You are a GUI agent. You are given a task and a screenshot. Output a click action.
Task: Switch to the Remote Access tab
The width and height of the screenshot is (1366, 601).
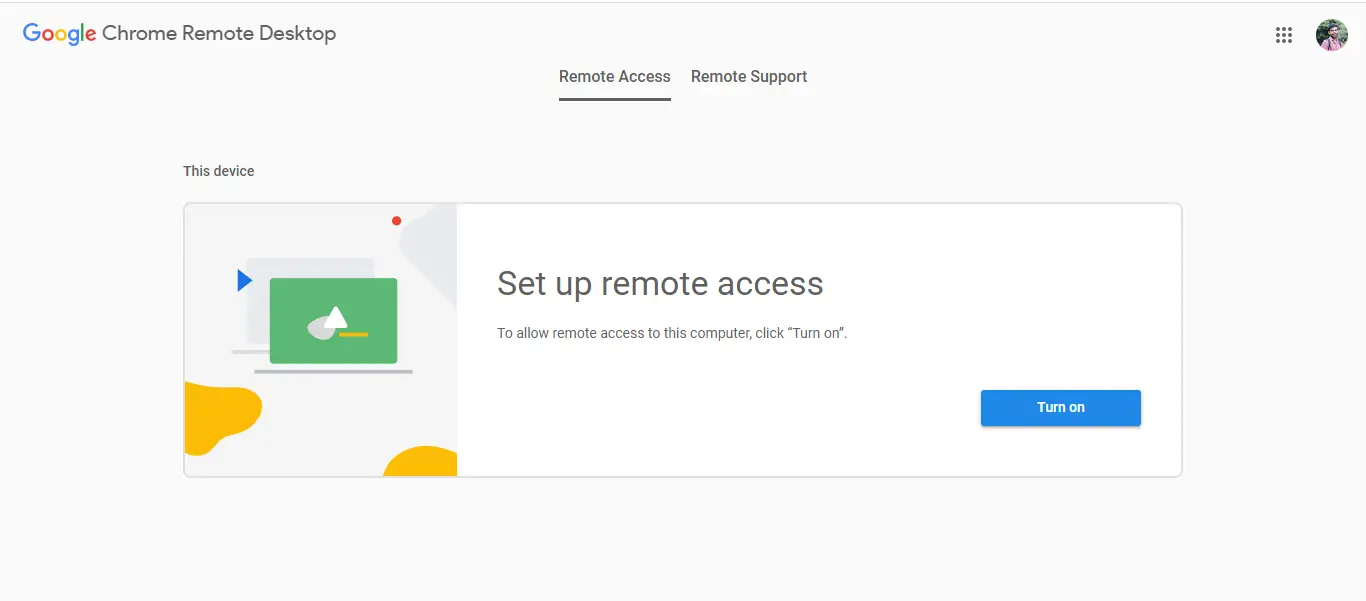click(615, 77)
